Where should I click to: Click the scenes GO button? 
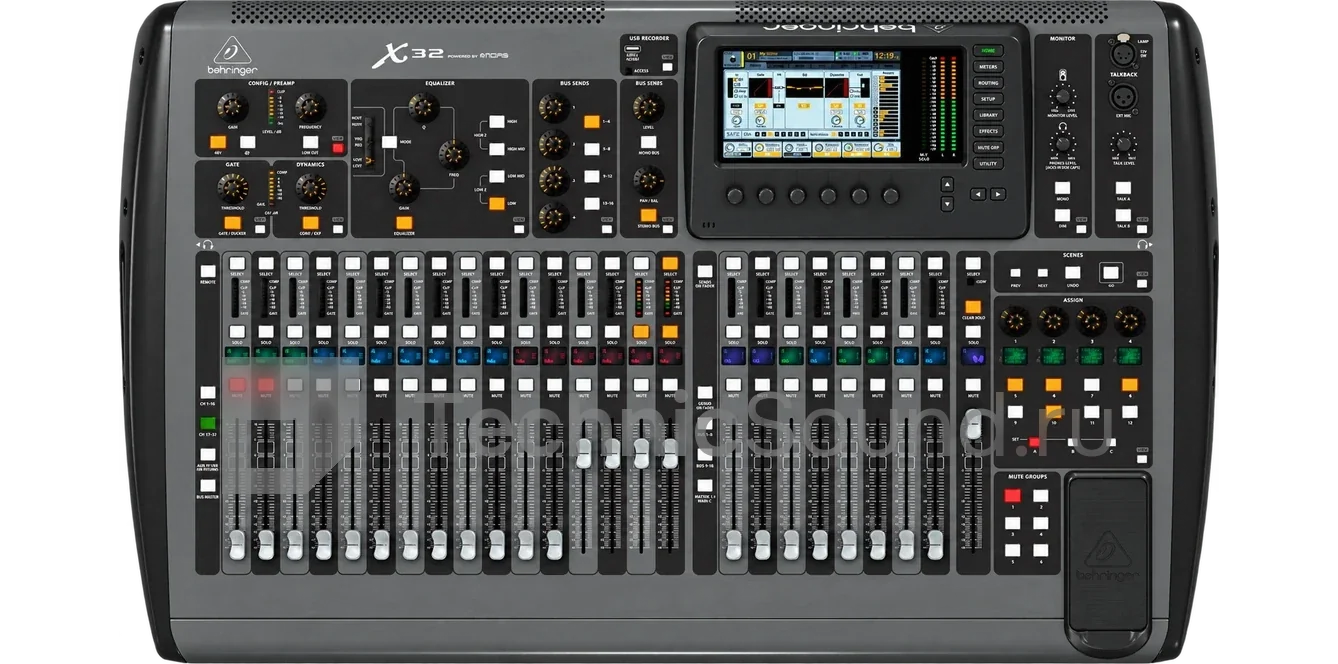pyautogui.click(x=1111, y=272)
